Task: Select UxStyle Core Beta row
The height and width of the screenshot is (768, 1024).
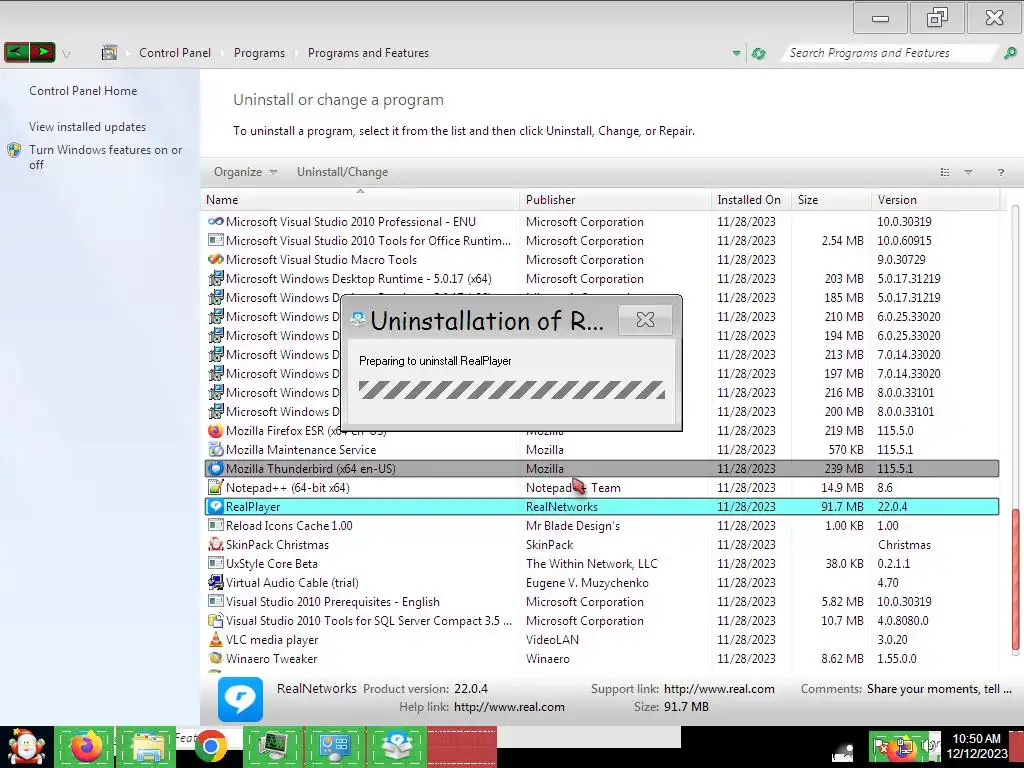Action: pyautogui.click(x=601, y=563)
